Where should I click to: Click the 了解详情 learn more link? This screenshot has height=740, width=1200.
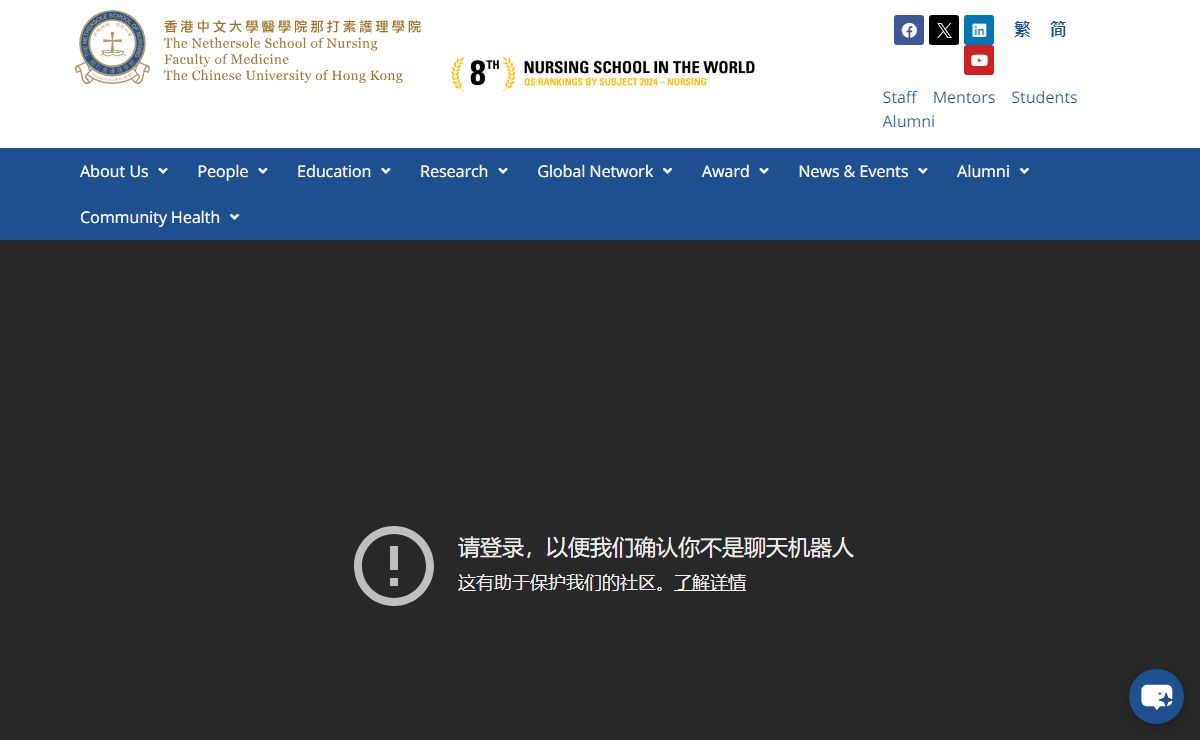[710, 583]
